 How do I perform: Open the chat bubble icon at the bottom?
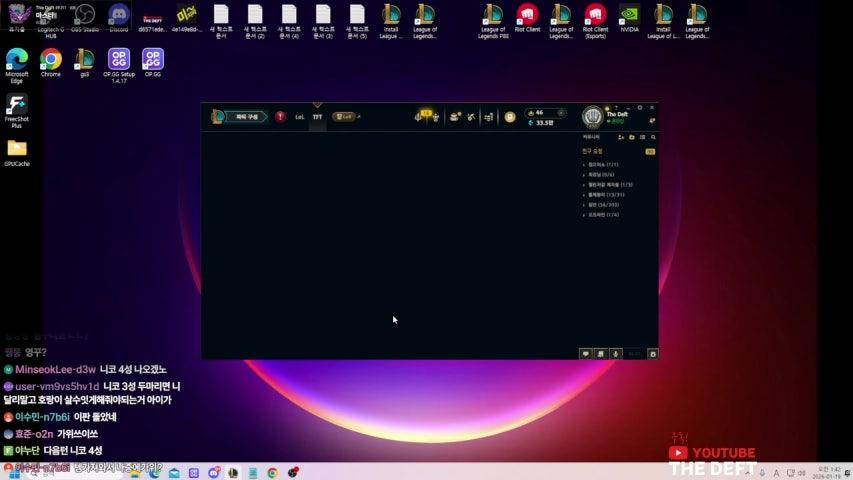coord(586,353)
